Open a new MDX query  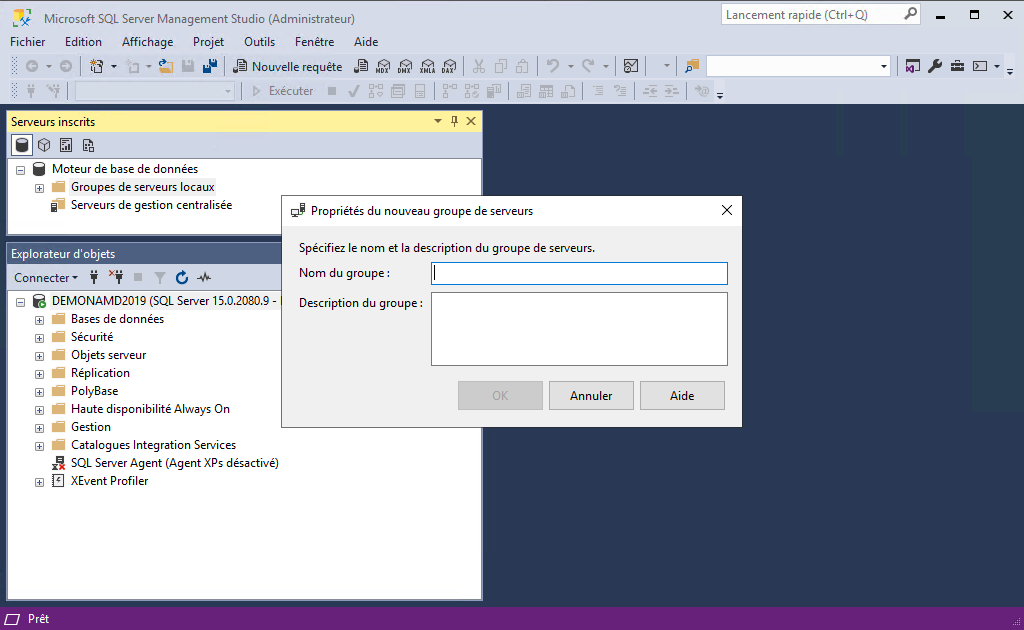coord(383,66)
